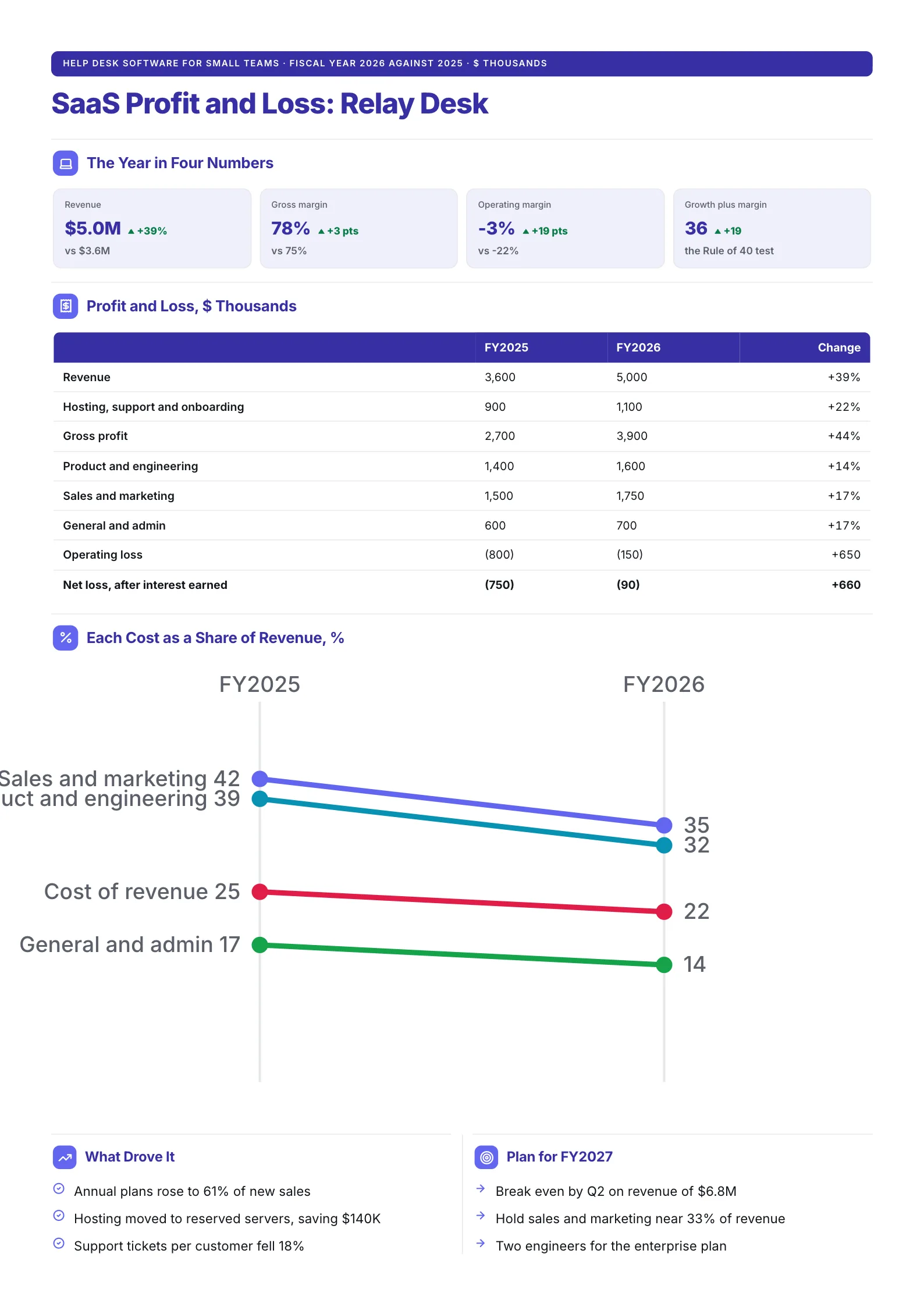
Task: Click the arrow icon beside Break even by Q2
Action: coord(481,1188)
